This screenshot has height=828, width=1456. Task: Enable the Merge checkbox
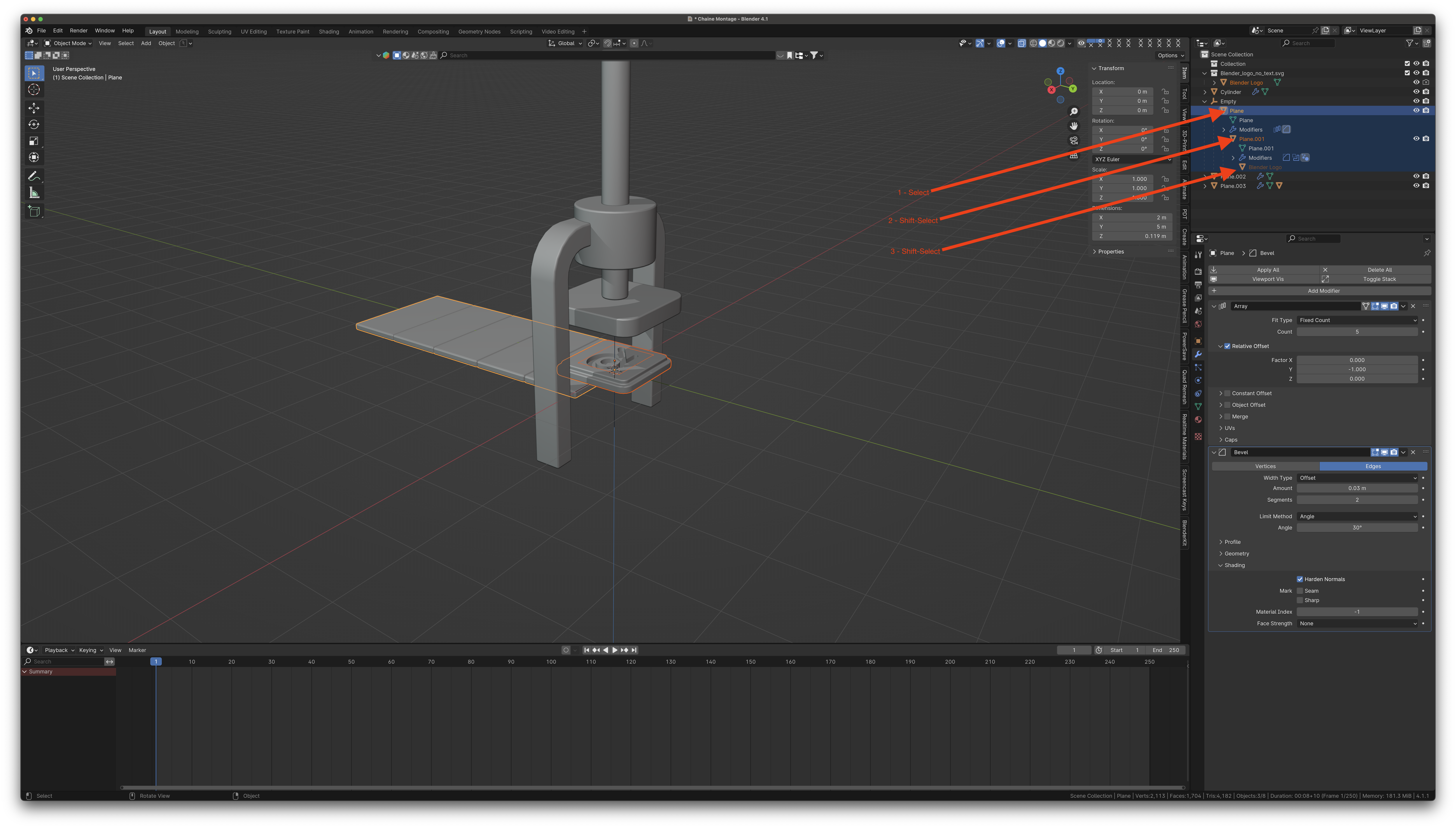[x=1227, y=417]
